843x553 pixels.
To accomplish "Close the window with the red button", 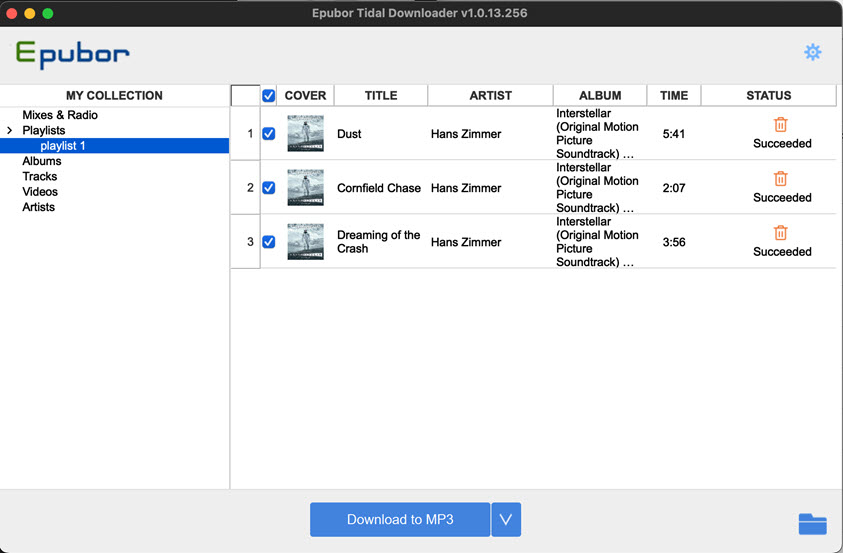I will tap(12, 13).
